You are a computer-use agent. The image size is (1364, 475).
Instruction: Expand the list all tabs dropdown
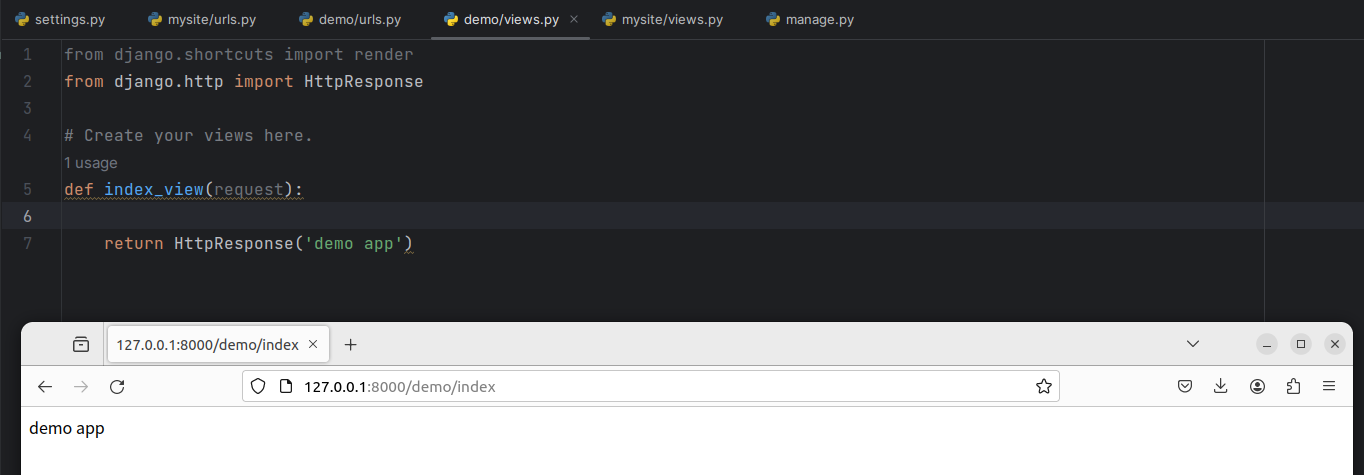coord(1192,344)
